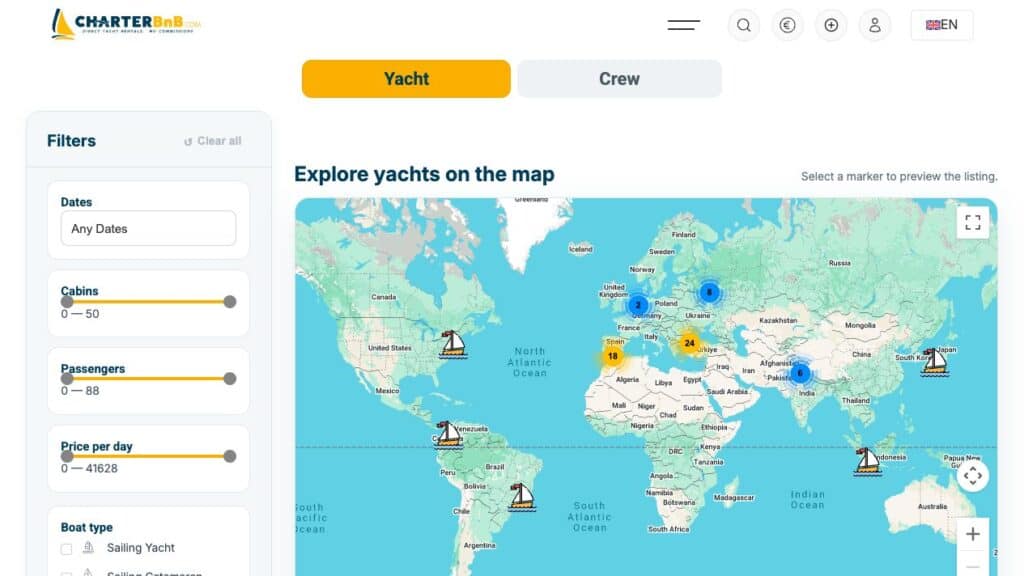
Task: Click the map zoom in plus button
Action: coord(972,534)
